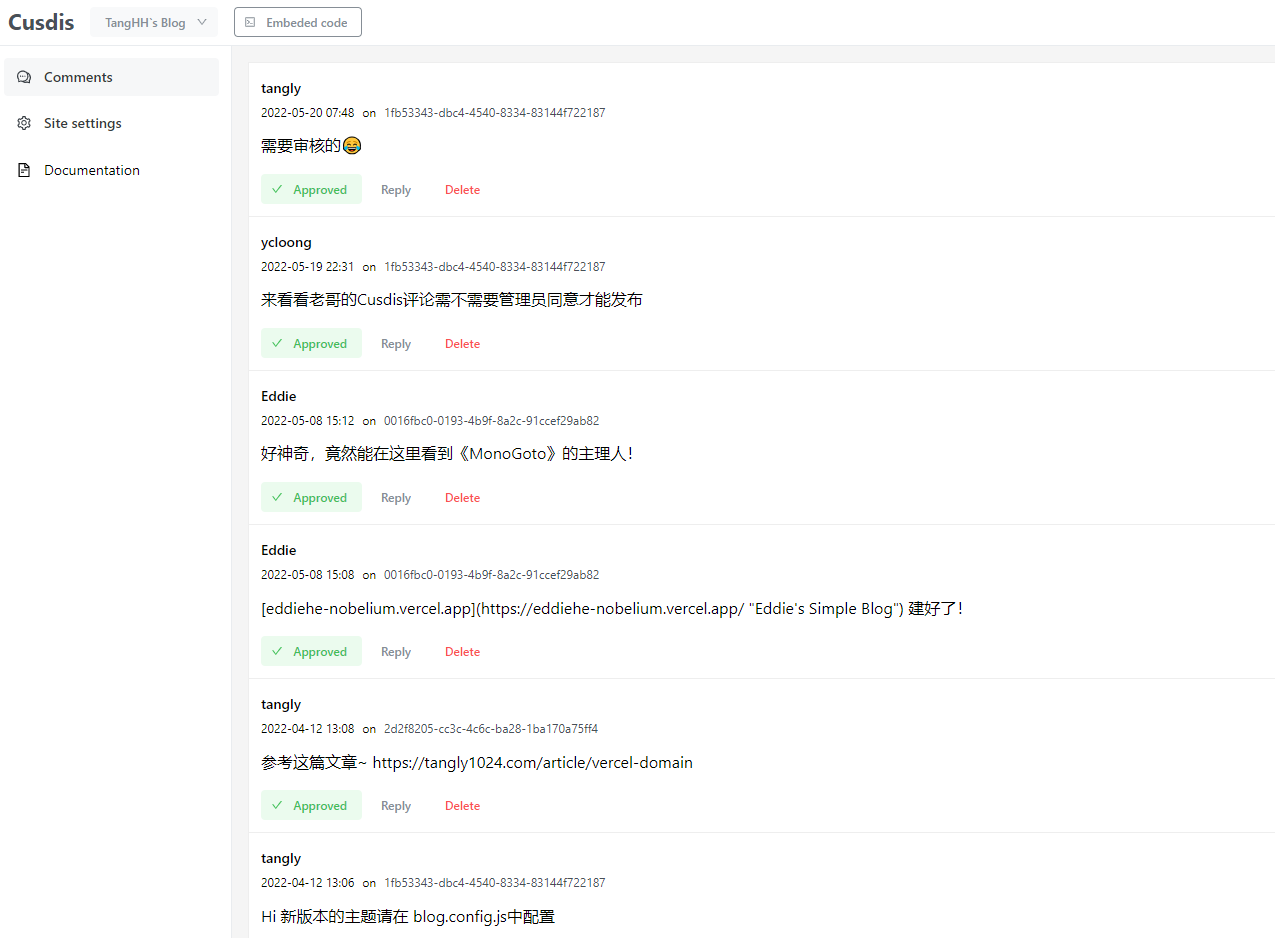
Task: Open page link on Eddie's 15:12 comment
Action: pos(491,421)
